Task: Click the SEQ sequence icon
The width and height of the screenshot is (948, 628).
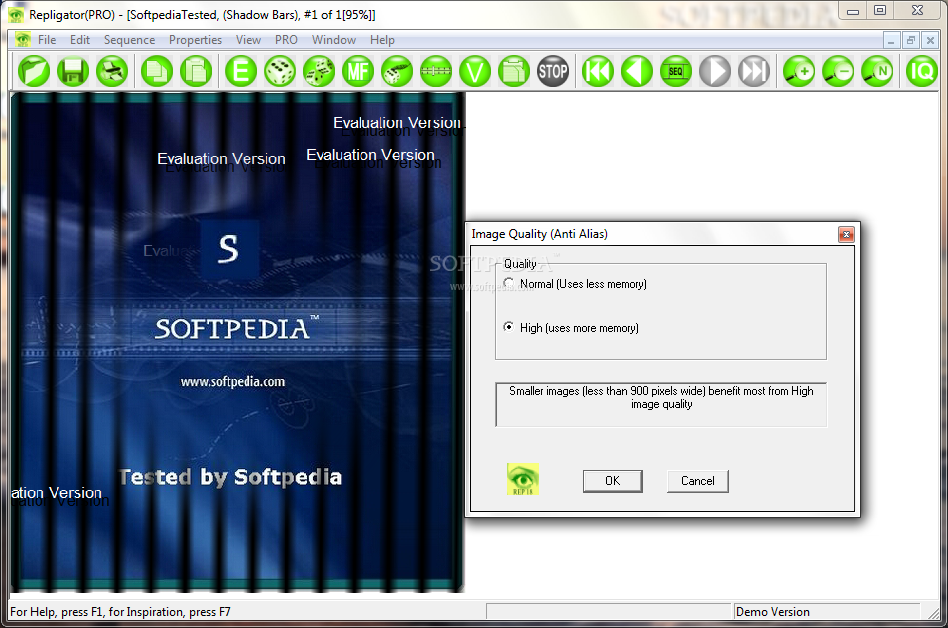Action: [676, 71]
